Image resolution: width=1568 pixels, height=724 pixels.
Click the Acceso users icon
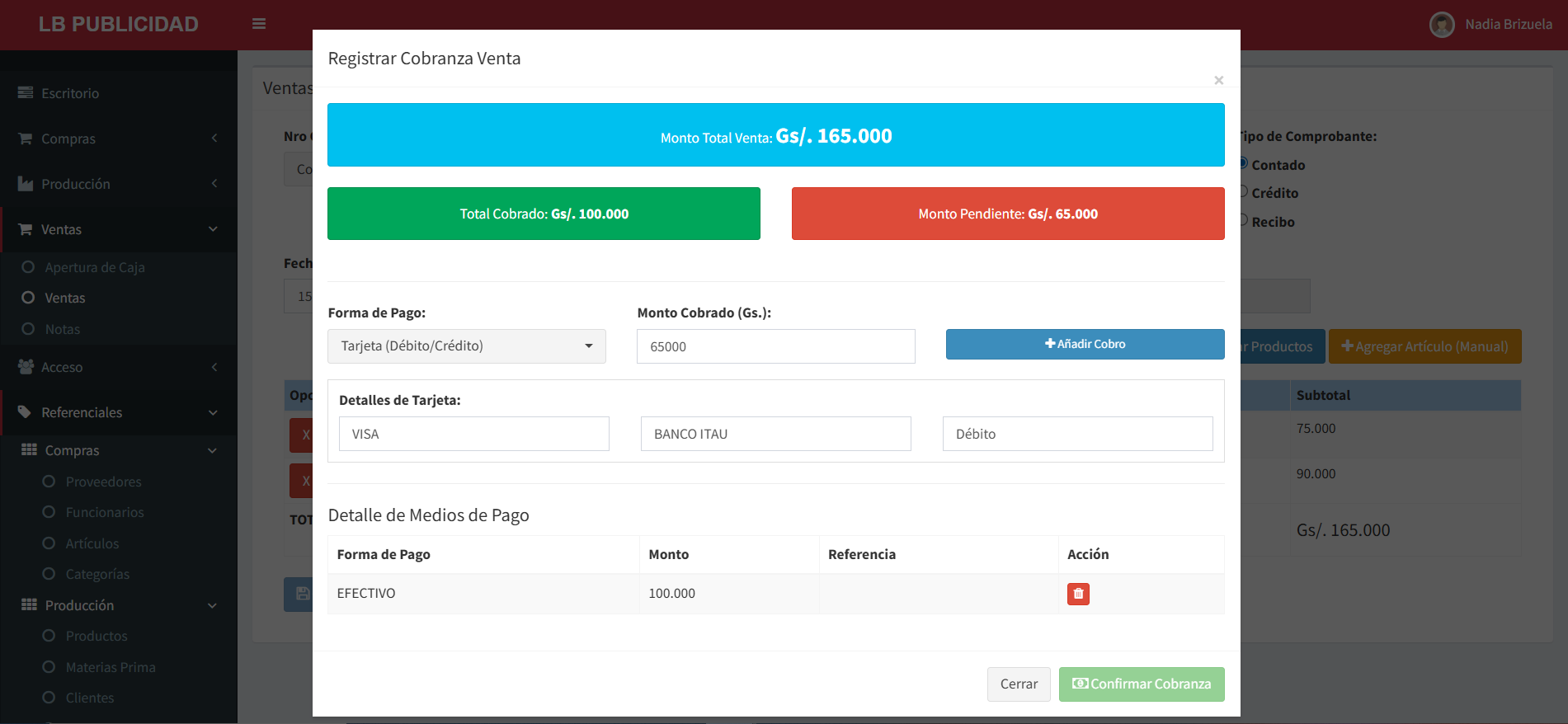(x=26, y=367)
